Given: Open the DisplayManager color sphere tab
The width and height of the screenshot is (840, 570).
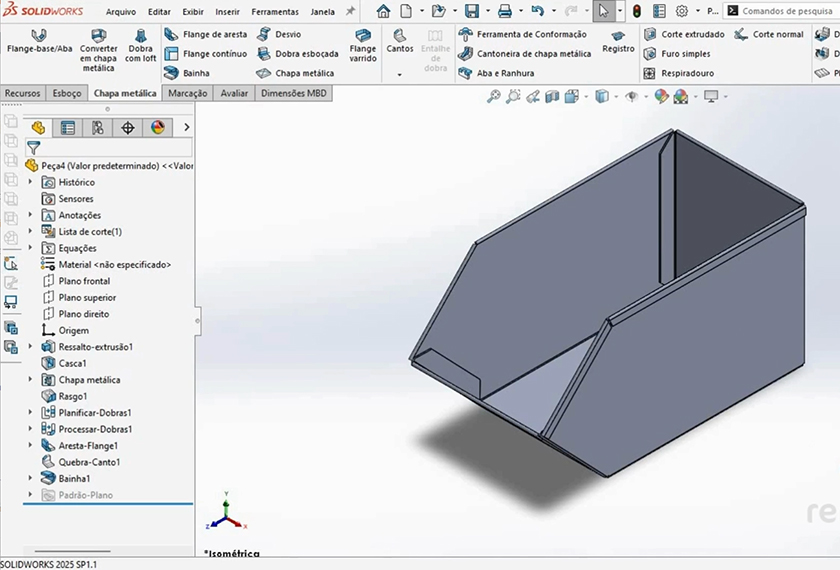Looking at the screenshot, I should pos(157,128).
